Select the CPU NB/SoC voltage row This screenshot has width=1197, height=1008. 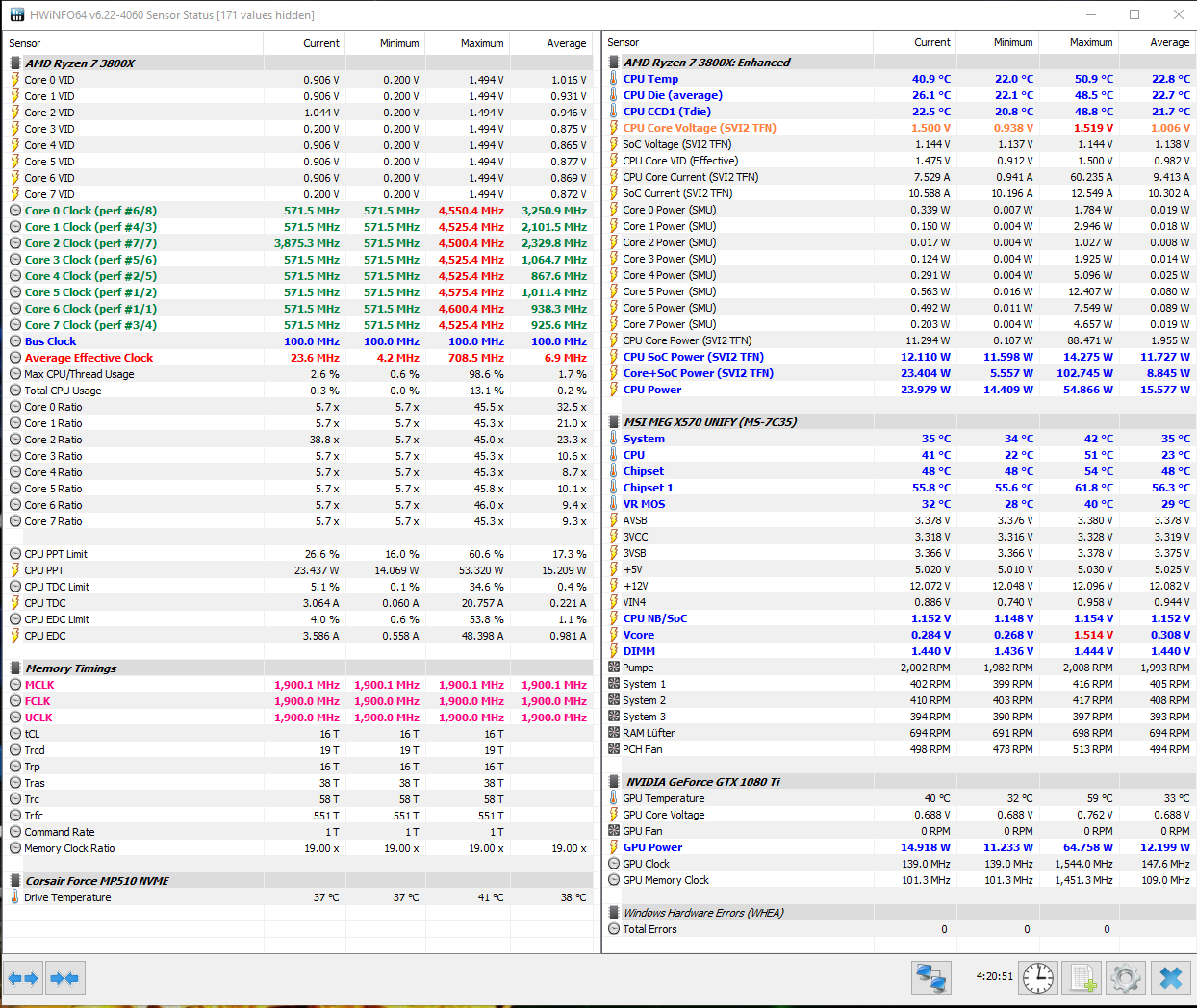pos(899,618)
